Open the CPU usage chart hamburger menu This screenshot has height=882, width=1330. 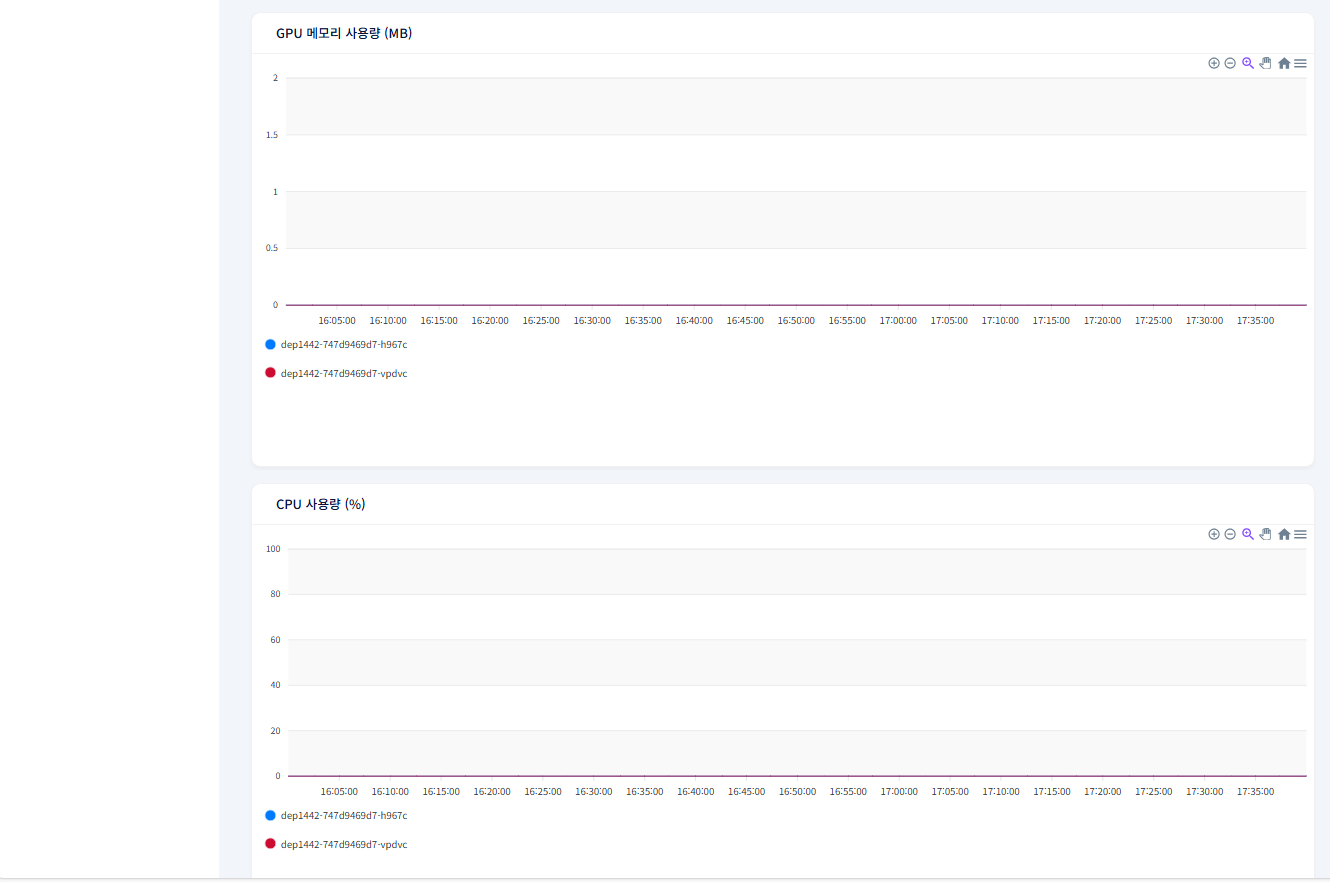(x=1300, y=534)
